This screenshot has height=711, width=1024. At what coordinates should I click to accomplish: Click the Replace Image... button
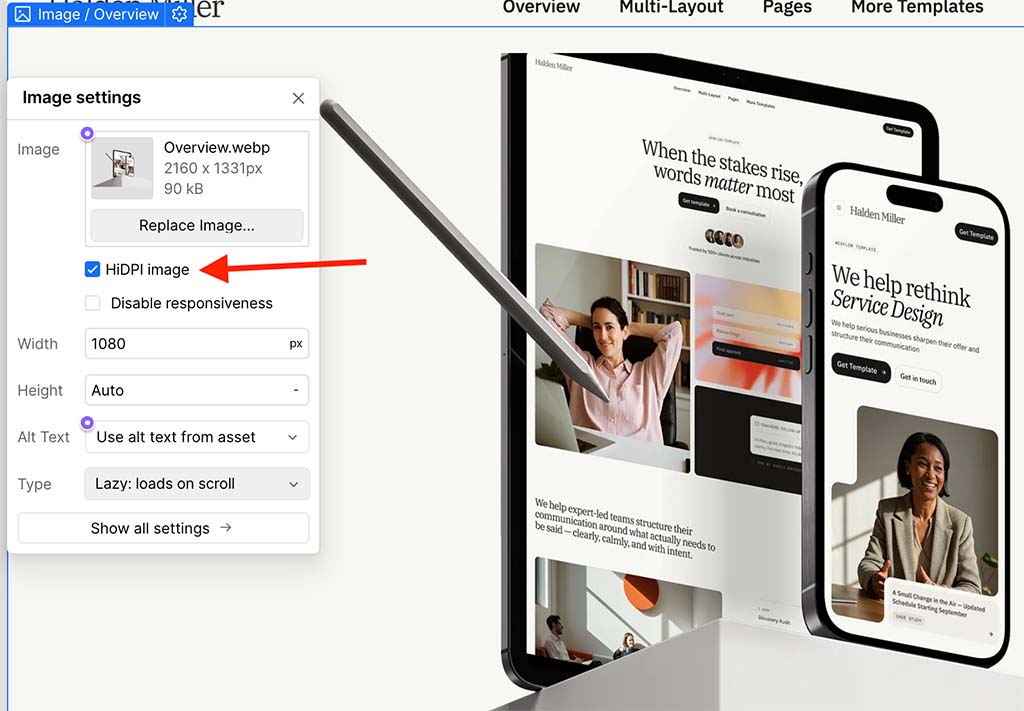coord(197,225)
